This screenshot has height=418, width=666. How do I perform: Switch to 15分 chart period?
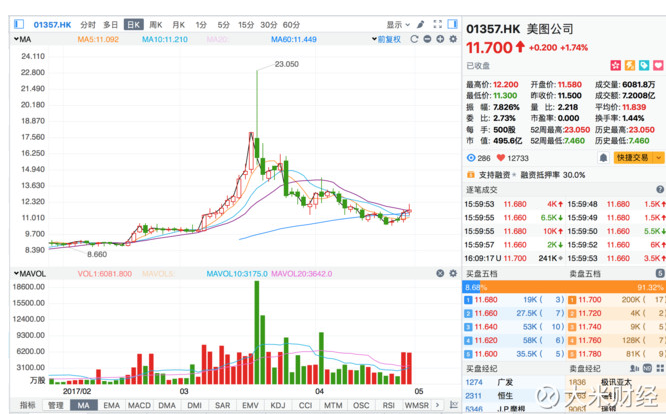coord(246,25)
